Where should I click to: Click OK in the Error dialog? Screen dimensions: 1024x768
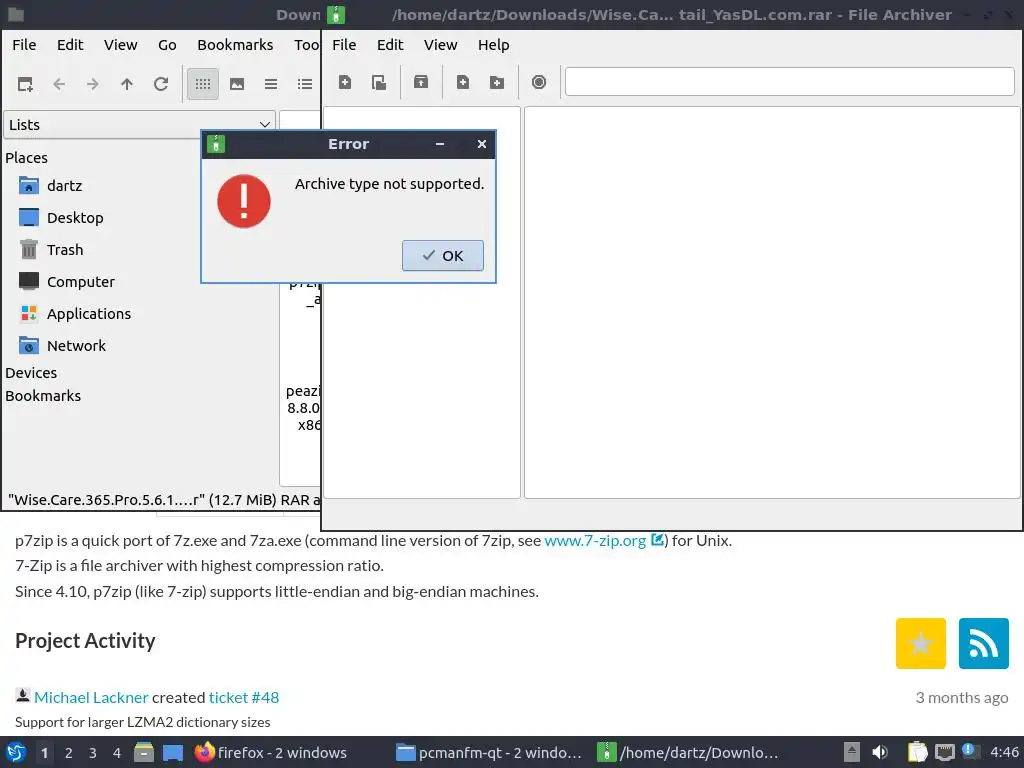[442, 255]
